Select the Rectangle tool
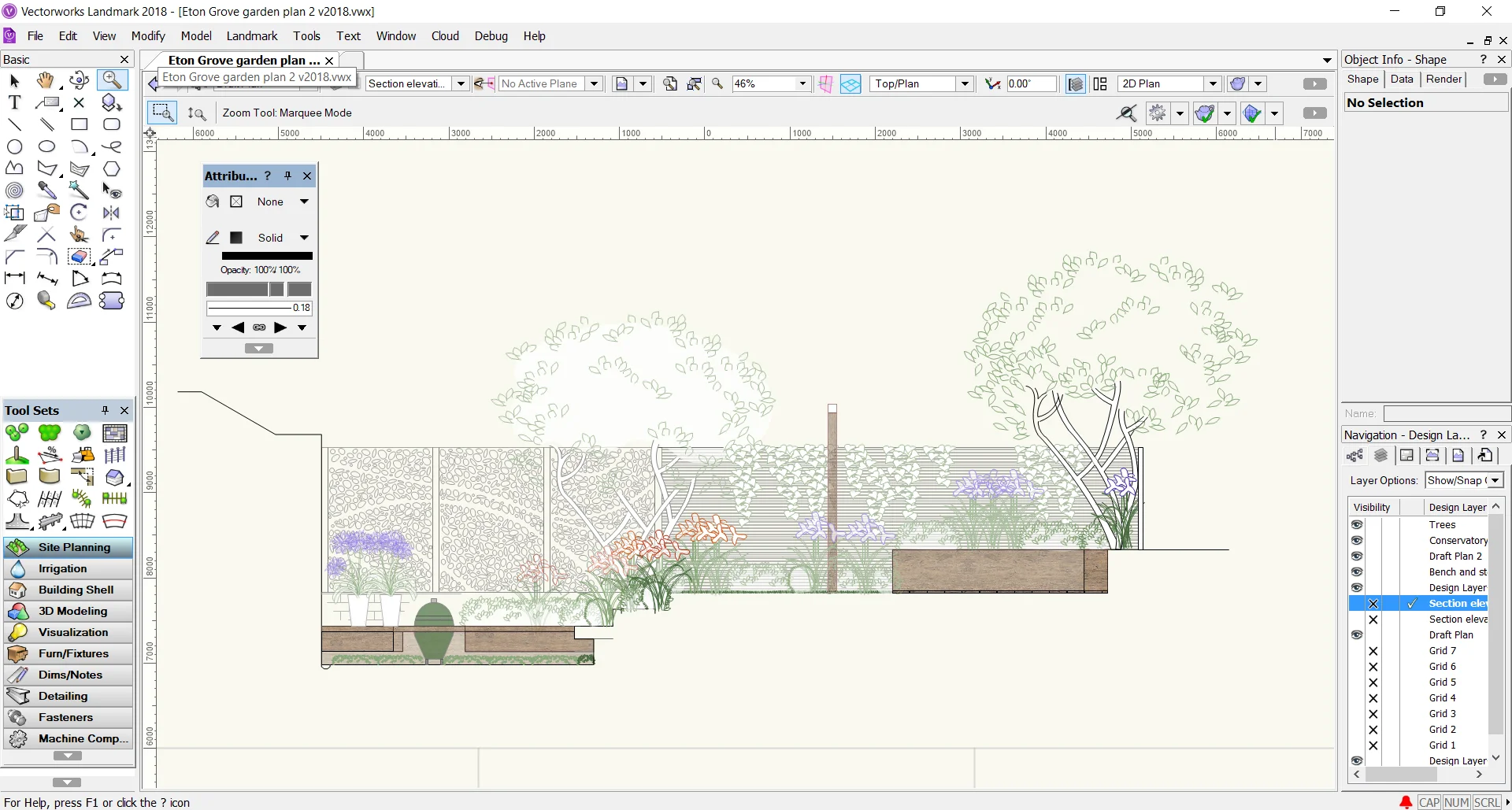Image resolution: width=1512 pixels, height=810 pixels. point(79,124)
